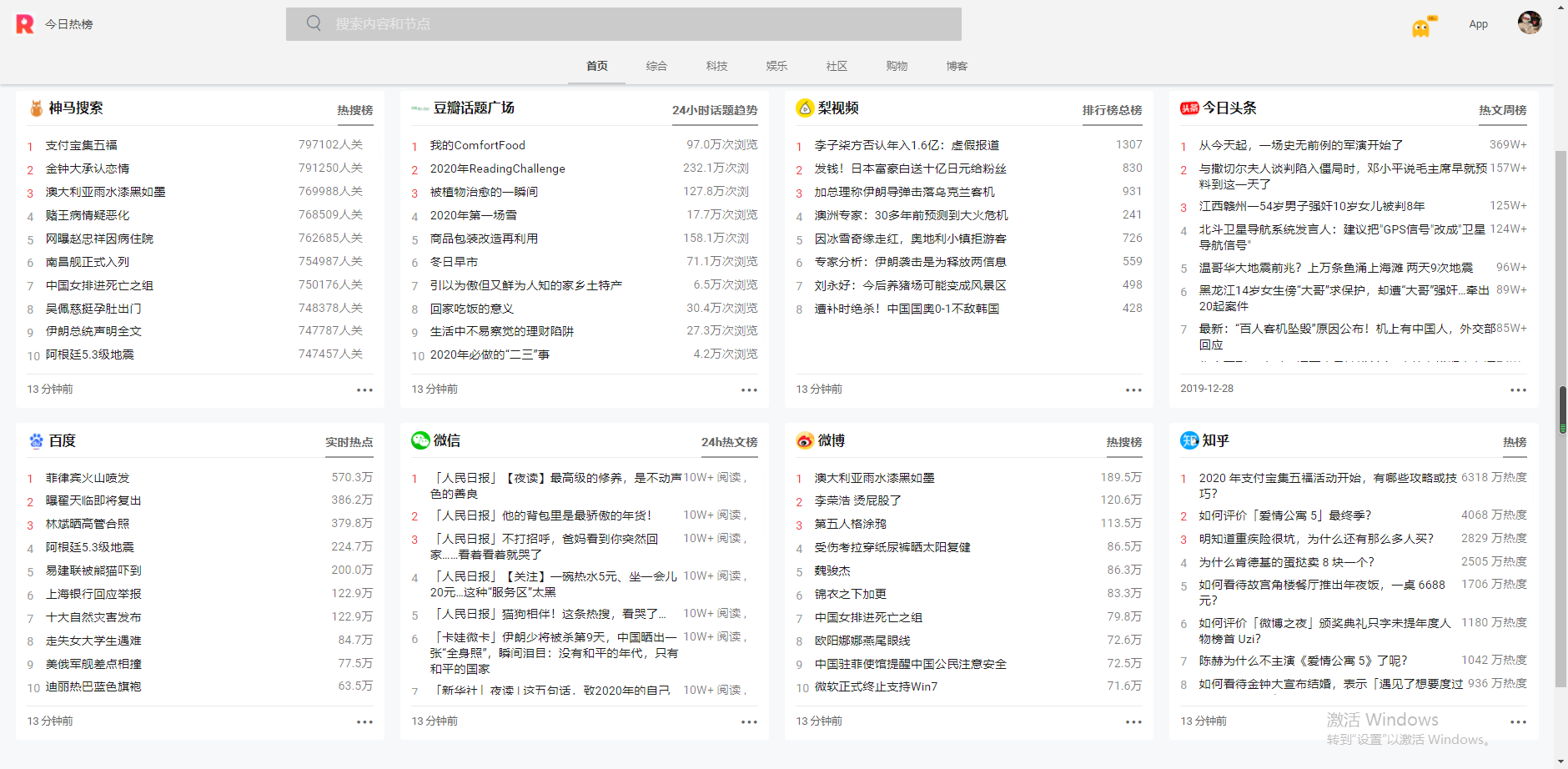
Task: Click scrollbar down arrow at bottom right
Action: tap(1561, 761)
